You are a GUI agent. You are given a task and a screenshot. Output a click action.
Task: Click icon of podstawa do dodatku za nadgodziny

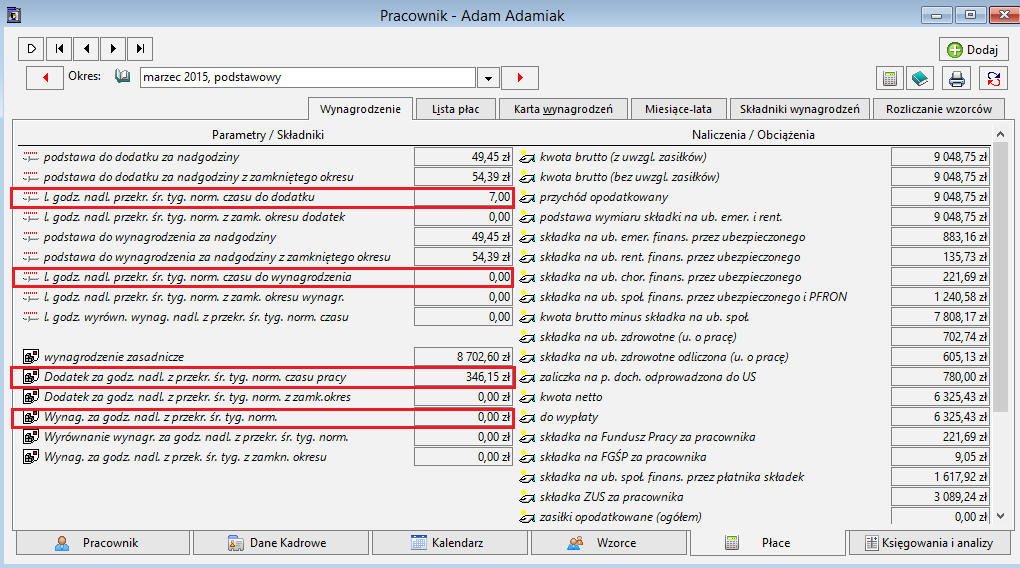click(x=31, y=157)
